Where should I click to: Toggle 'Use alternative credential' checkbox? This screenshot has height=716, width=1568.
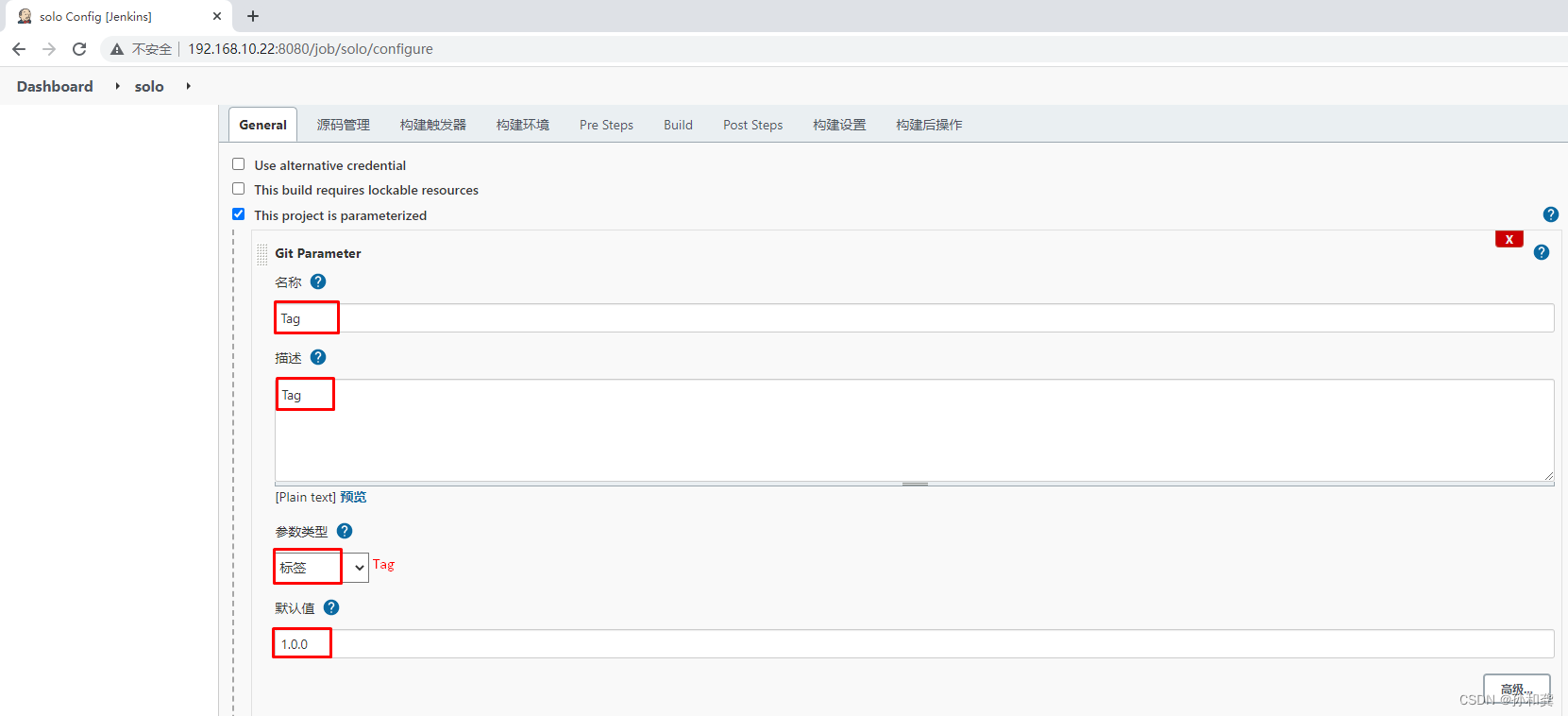(x=239, y=164)
